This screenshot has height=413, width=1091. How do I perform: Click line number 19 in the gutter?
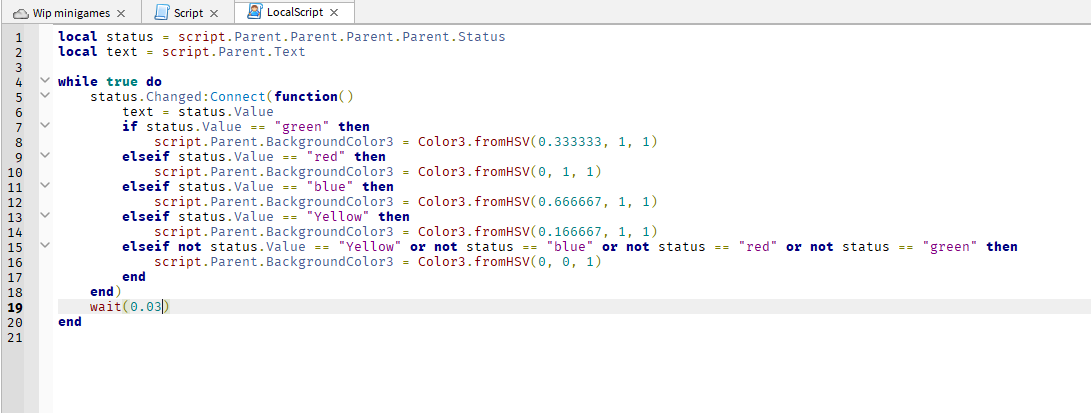click(17, 306)
